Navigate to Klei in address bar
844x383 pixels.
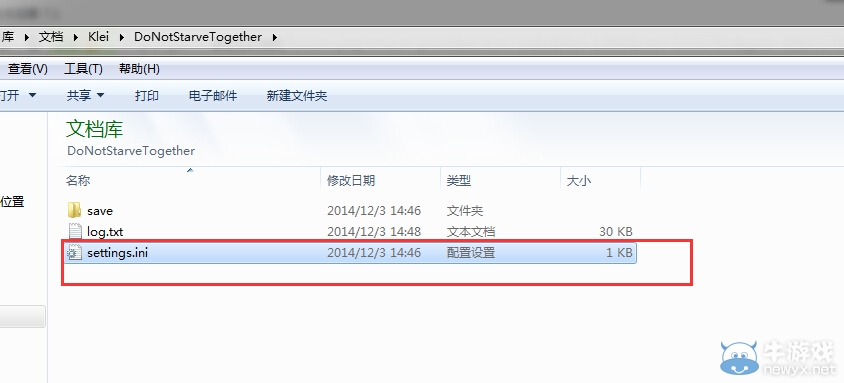coord(99,37)
